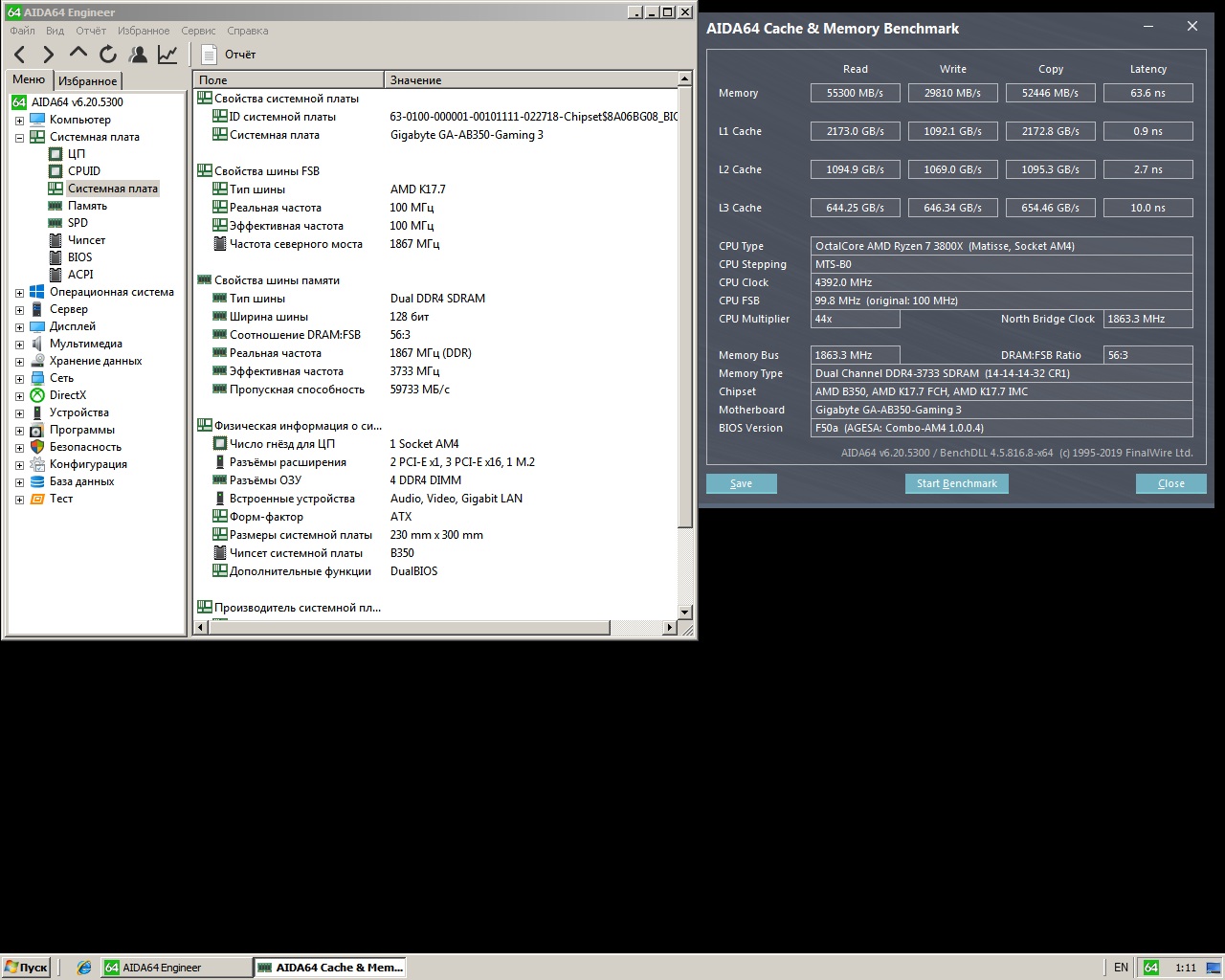Click the Forward arrow toolbar icon
The width and height of the screenshot is (1225, 980).
click(49, 55)
